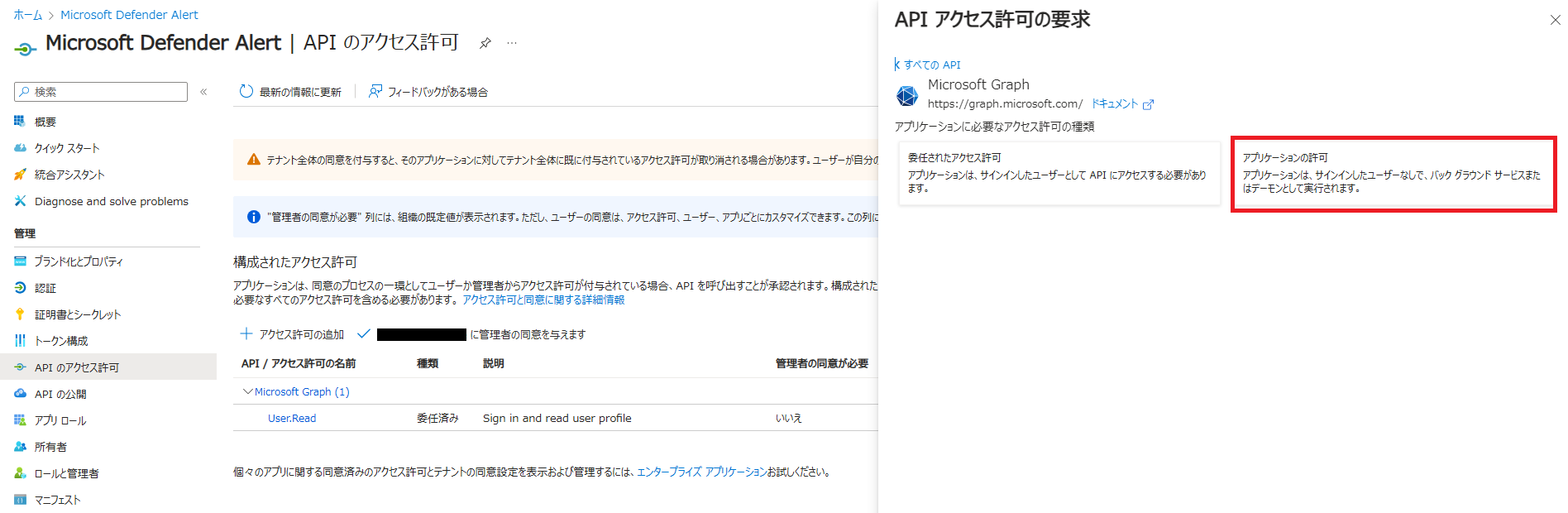Click に管理者の同意を与えます button

[x=471, y=334]
